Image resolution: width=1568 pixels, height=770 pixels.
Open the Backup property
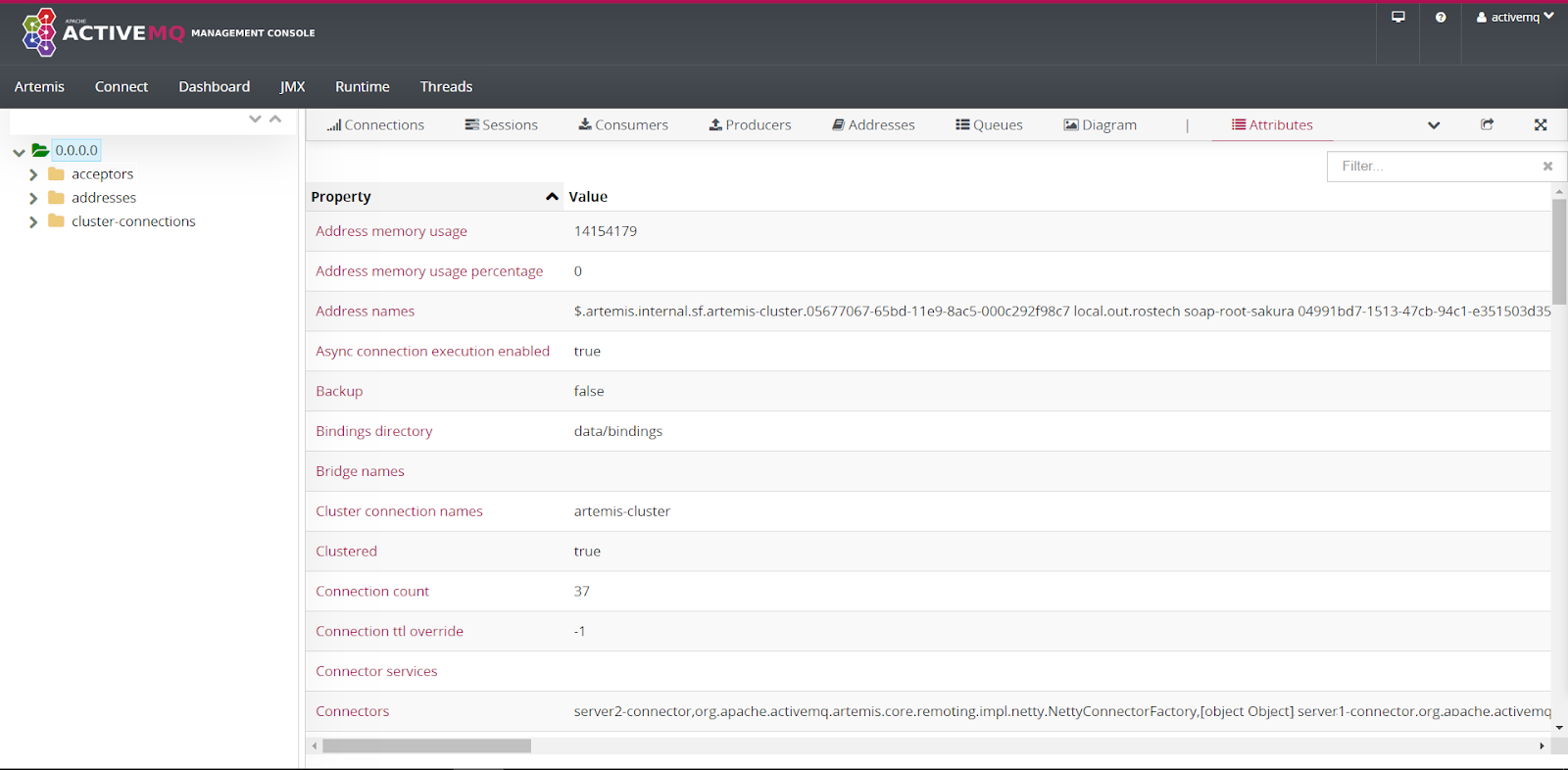(x=339, y=391)
